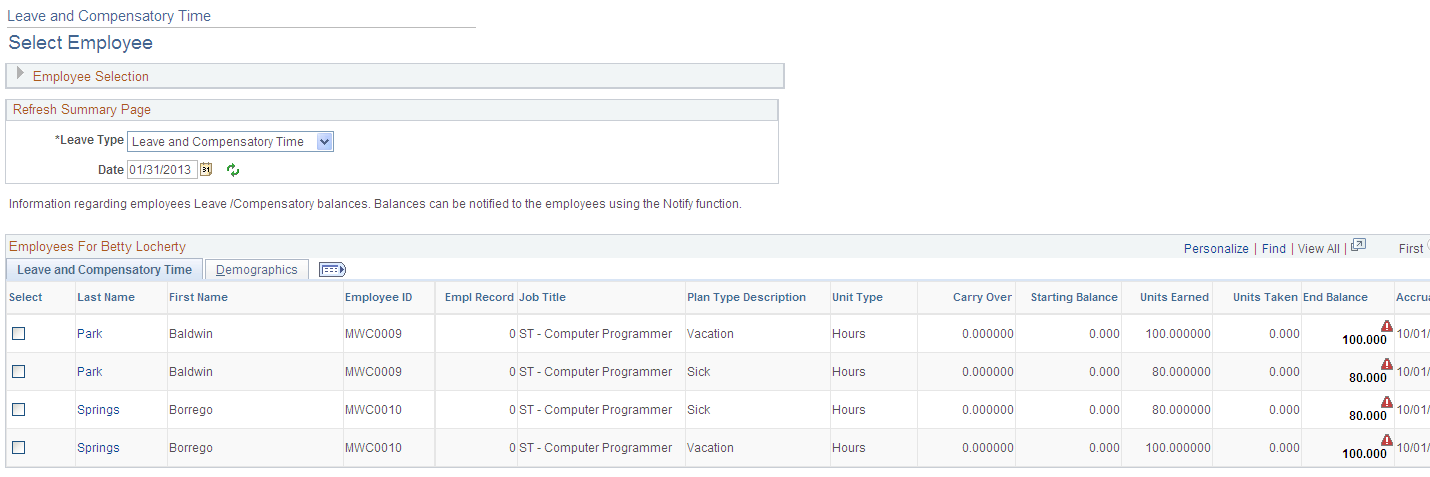The image size is (1430, 477).
Task: Open the calendar picker beside Date field
Action: (x=206, y=170)
